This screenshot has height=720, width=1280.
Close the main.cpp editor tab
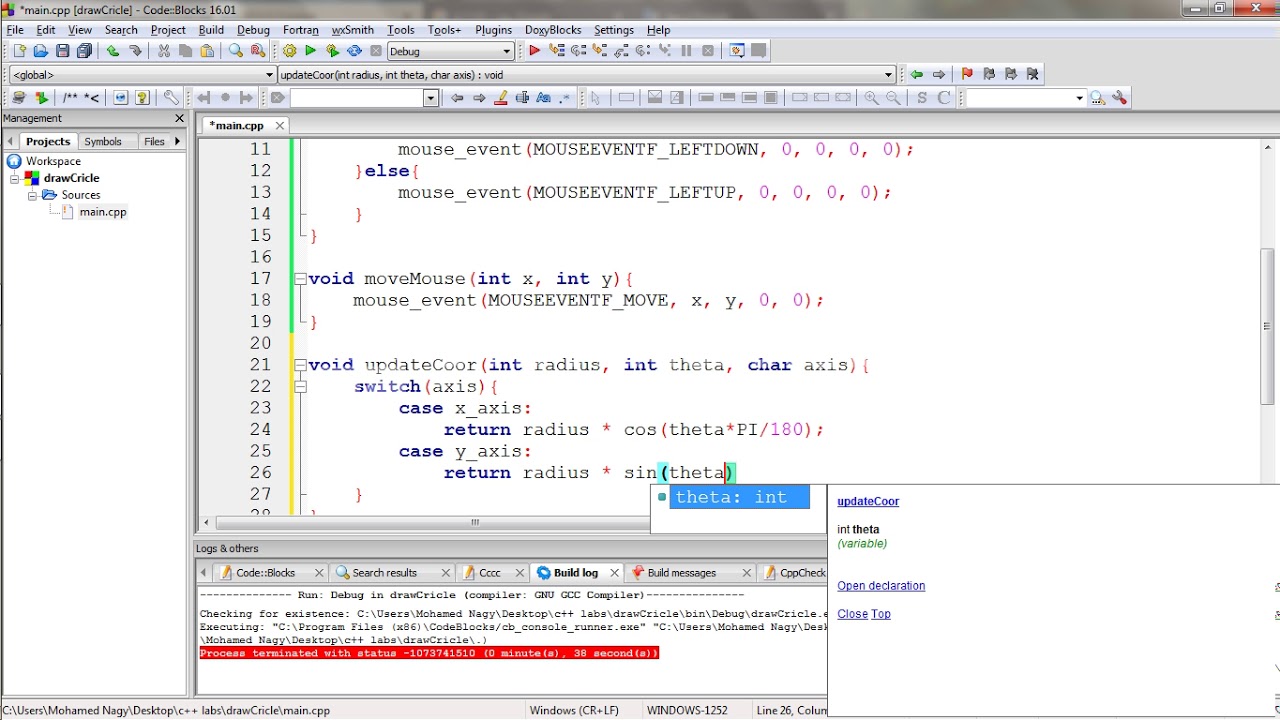(x=280, y=126)
